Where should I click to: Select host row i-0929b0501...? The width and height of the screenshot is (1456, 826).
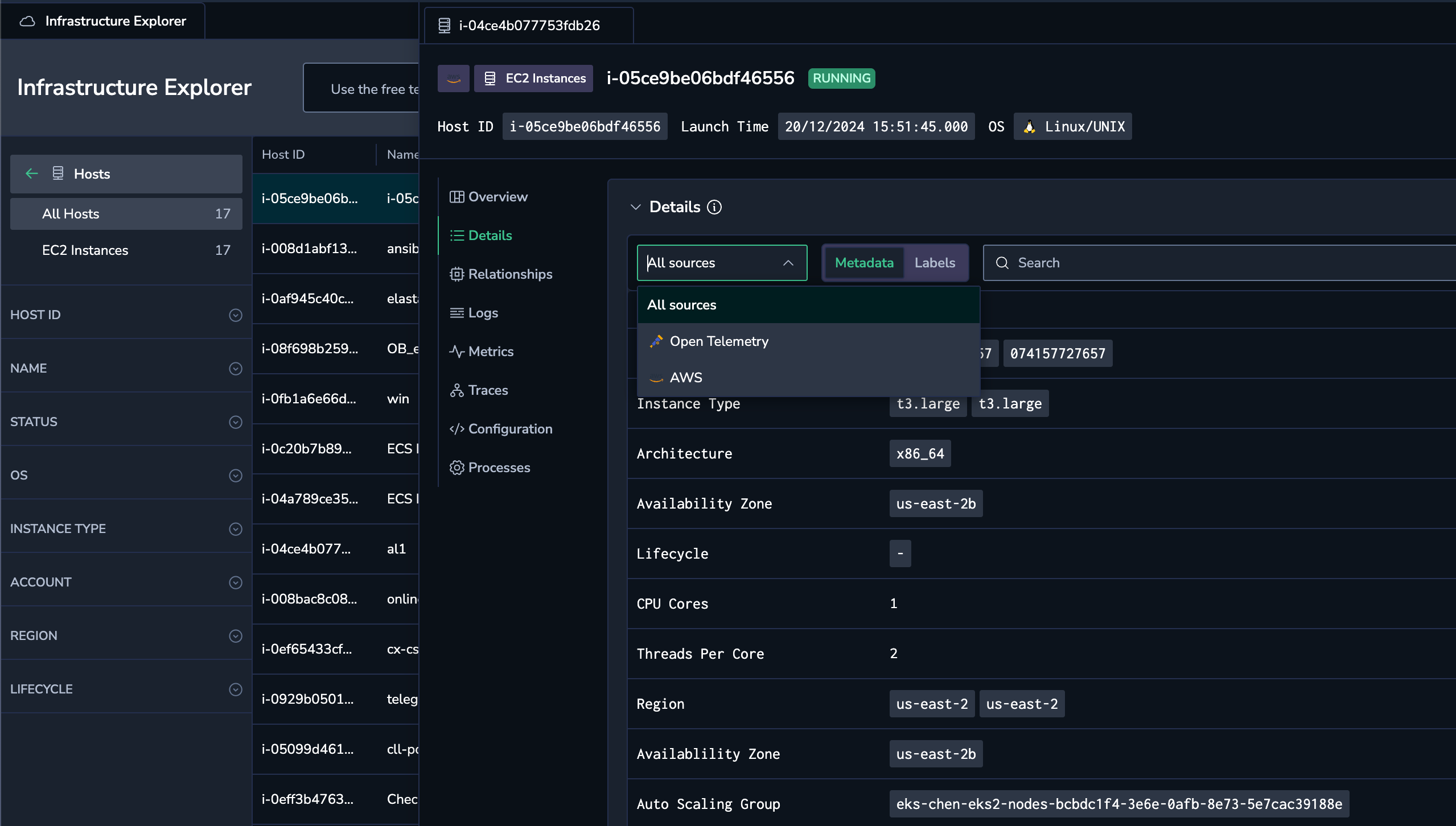(336, 699)
